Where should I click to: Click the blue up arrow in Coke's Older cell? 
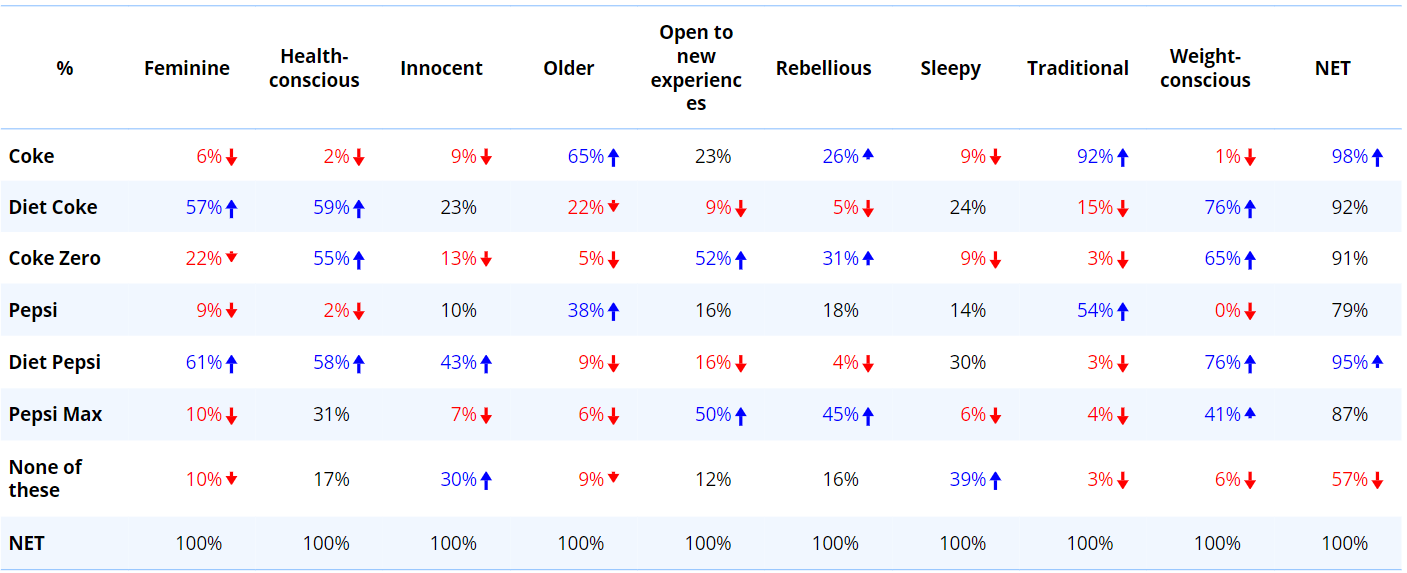pos(614,157)
